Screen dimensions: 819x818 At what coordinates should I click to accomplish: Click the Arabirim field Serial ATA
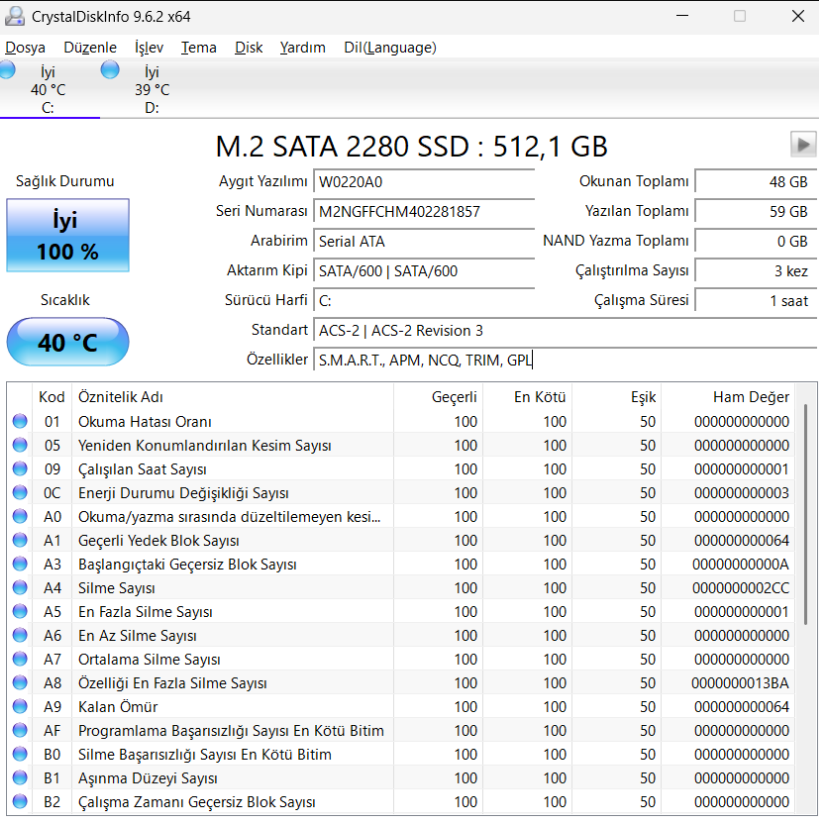(x=424, y=241)
